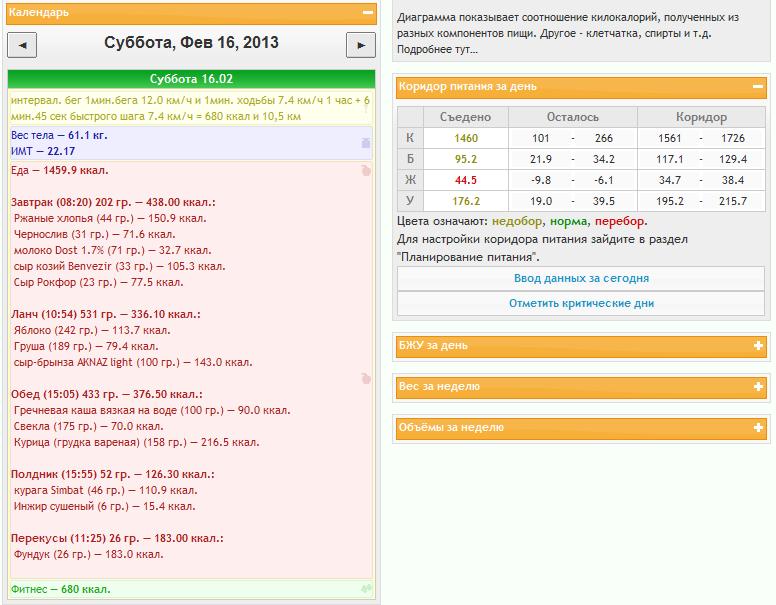Click the red fat value 44.5
776x605 pixels.
click(466, 180)
